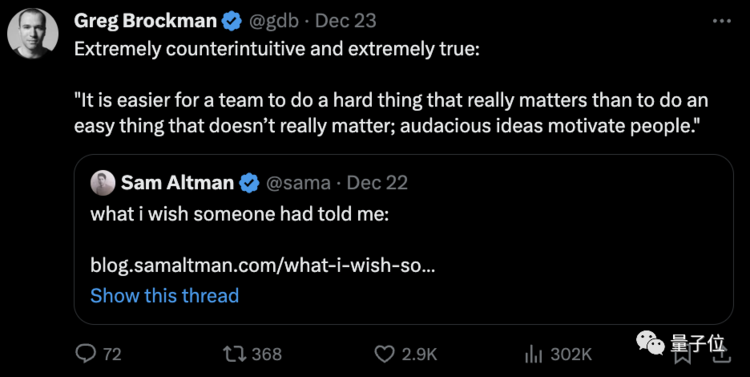Click the Greg Brockman display name

[x=146, y=21]
